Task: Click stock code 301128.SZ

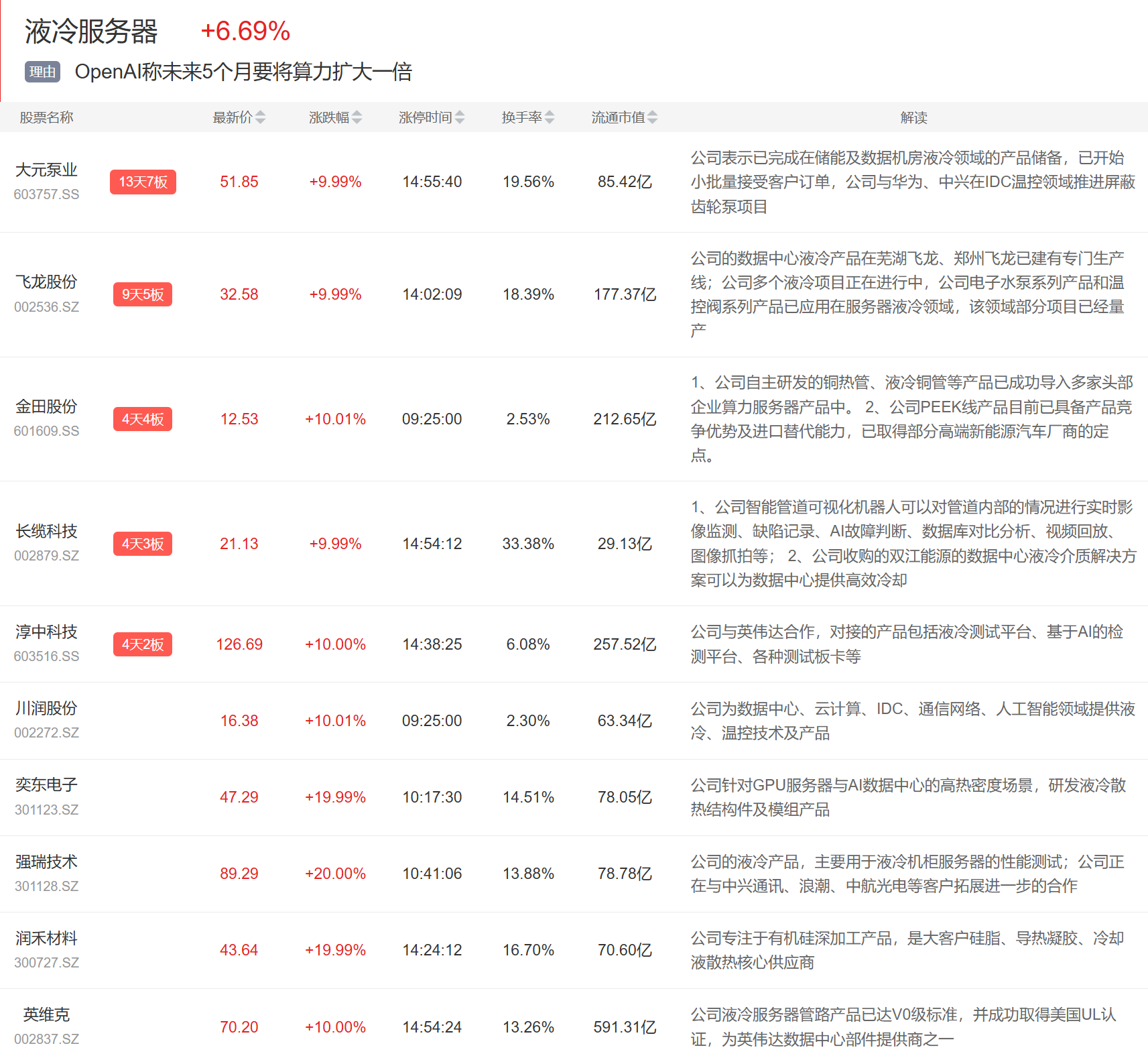Action: [x=46, y=886]
